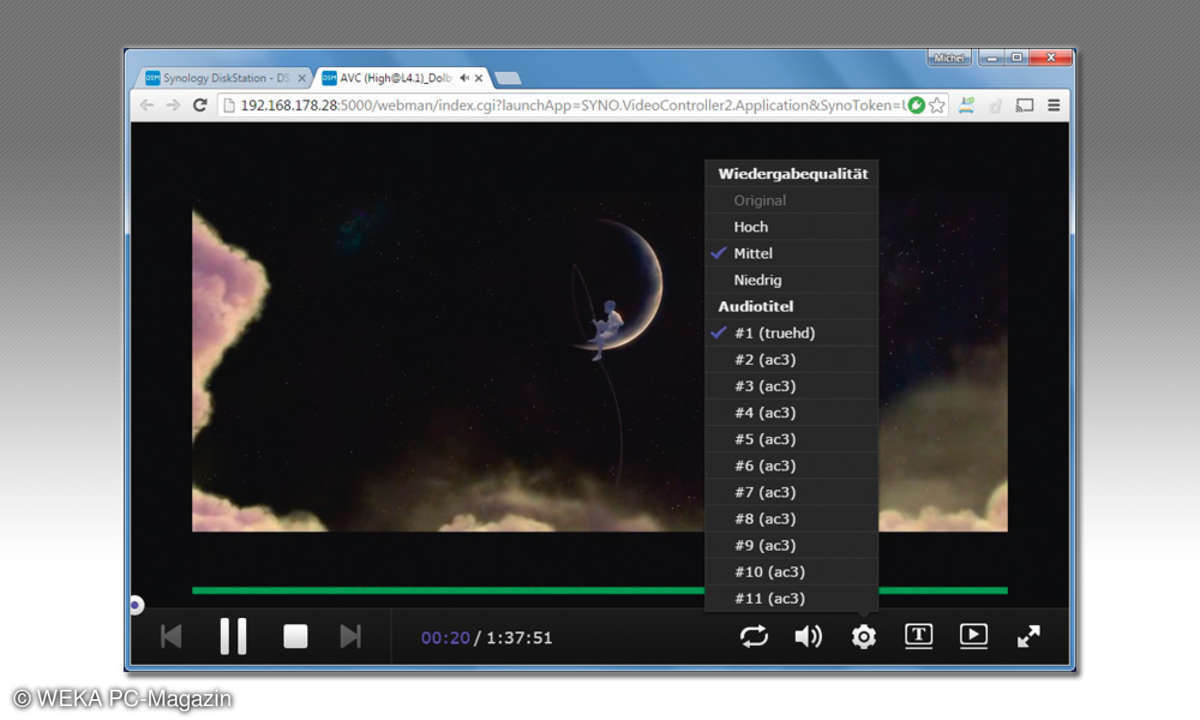Choose audio track #11 (ac3)
This screenshot has height=720, width=1200.
(x=792, y=598)
